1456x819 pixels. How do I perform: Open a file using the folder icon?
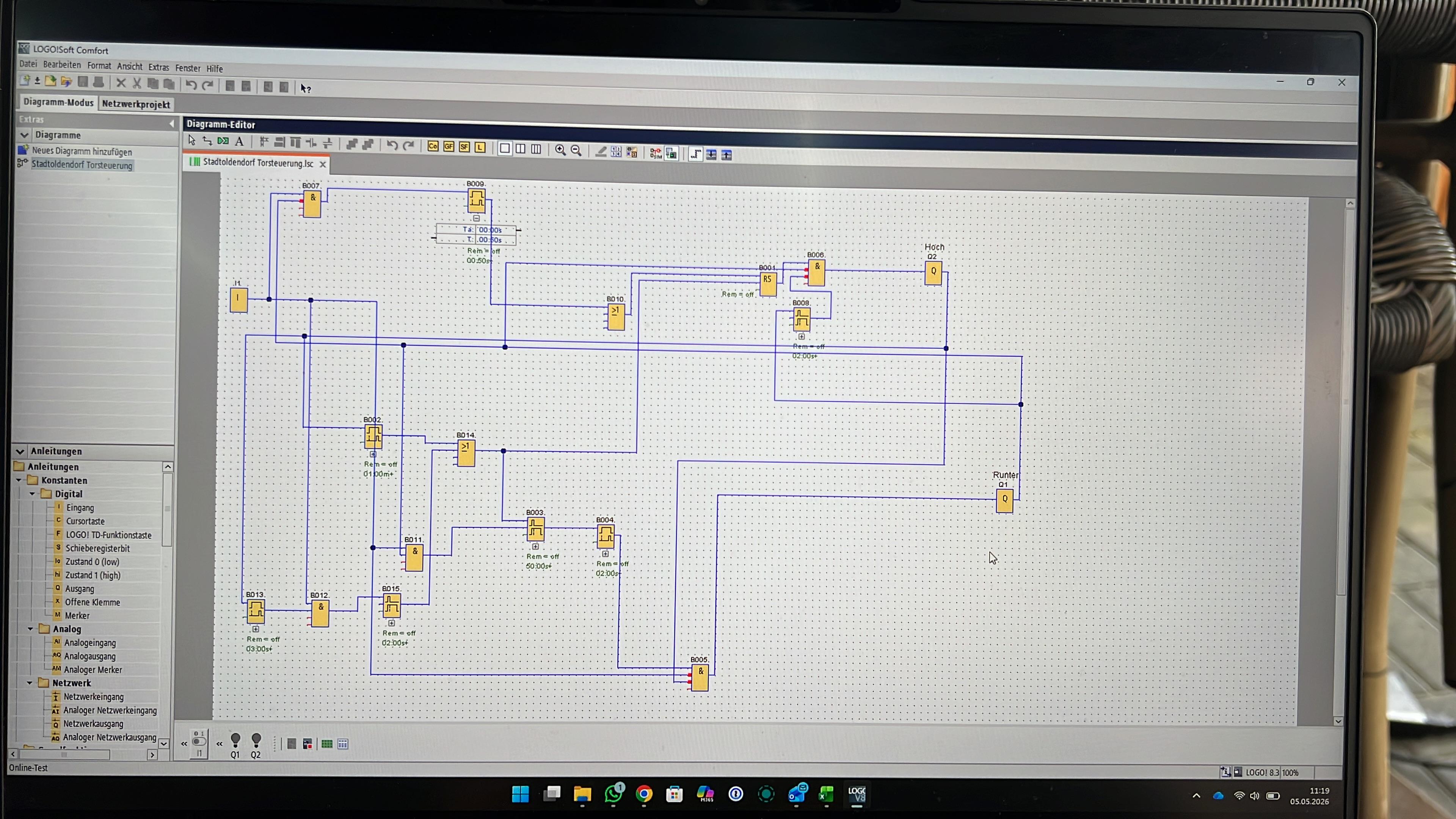tap(50, 82)
